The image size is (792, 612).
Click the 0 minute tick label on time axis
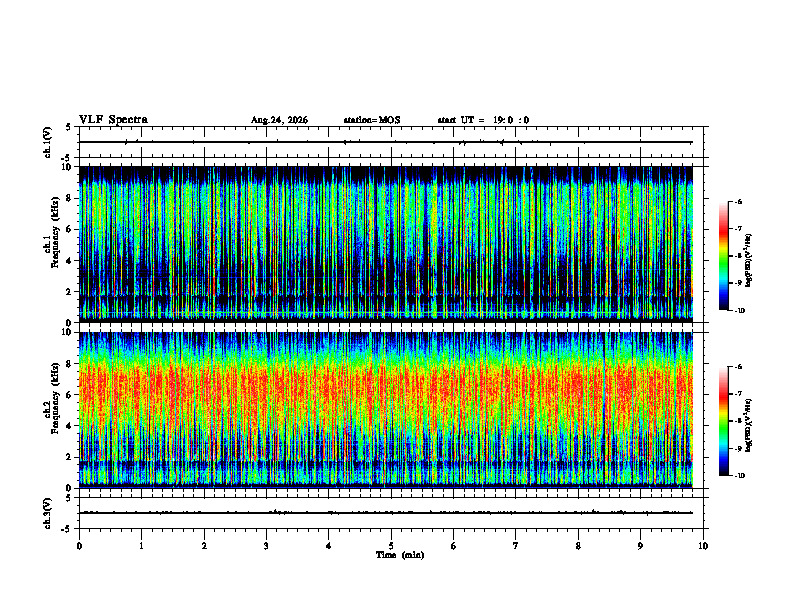pos(79,546)
